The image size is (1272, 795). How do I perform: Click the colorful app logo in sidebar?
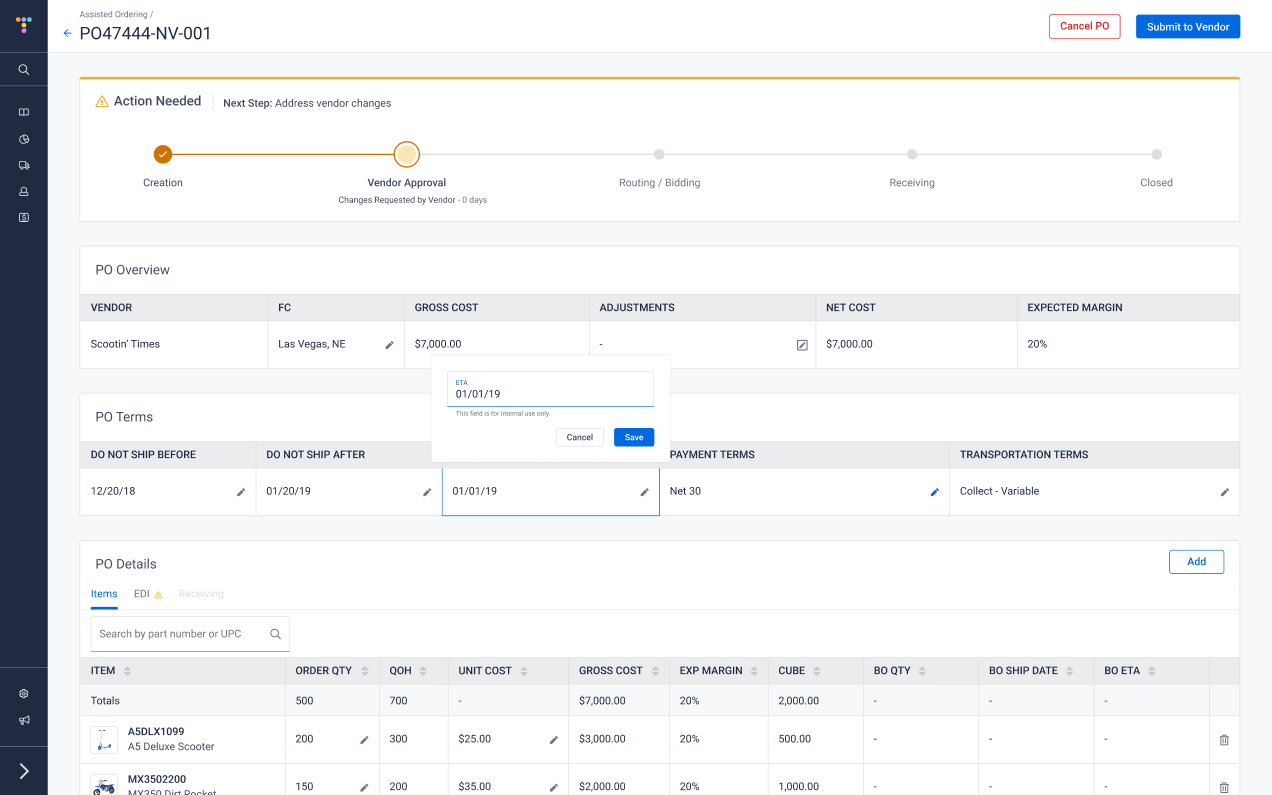click(x=24, y=25)
